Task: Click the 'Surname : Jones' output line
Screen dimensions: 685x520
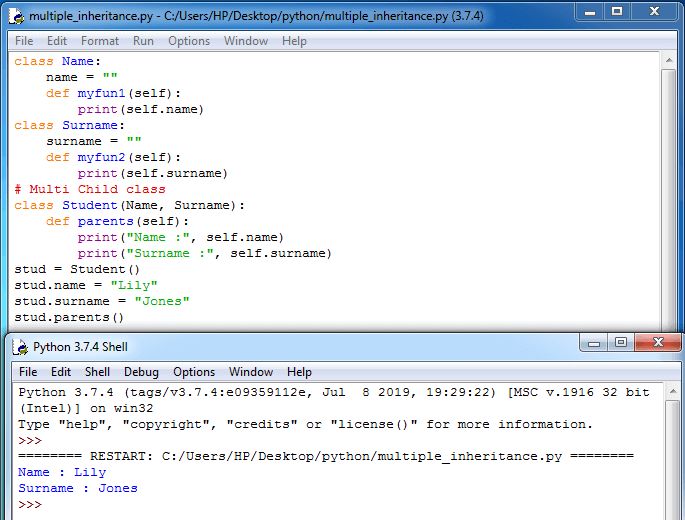Action: pyautogui.click(x=78, y=488)
